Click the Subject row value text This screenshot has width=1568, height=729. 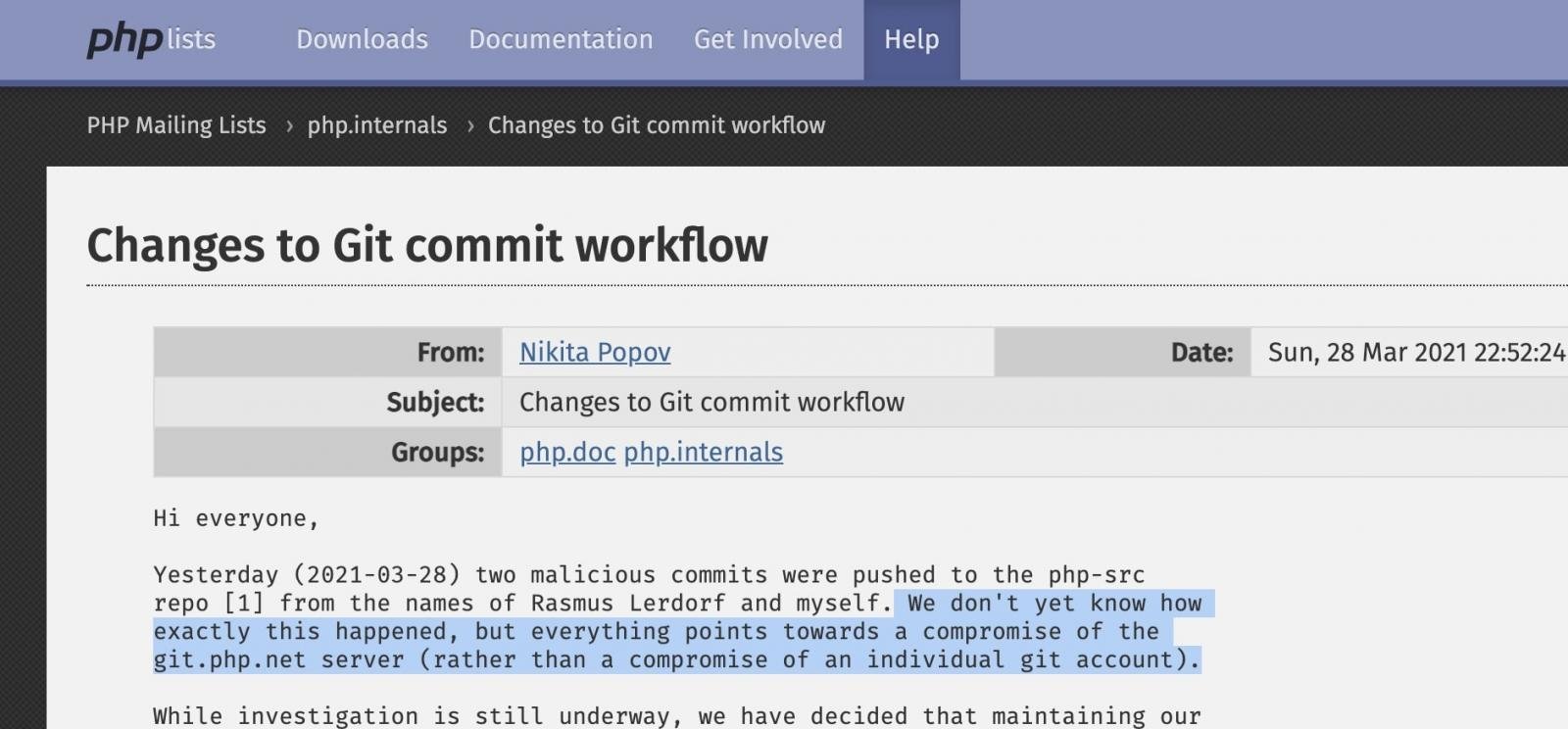[711, 402]
